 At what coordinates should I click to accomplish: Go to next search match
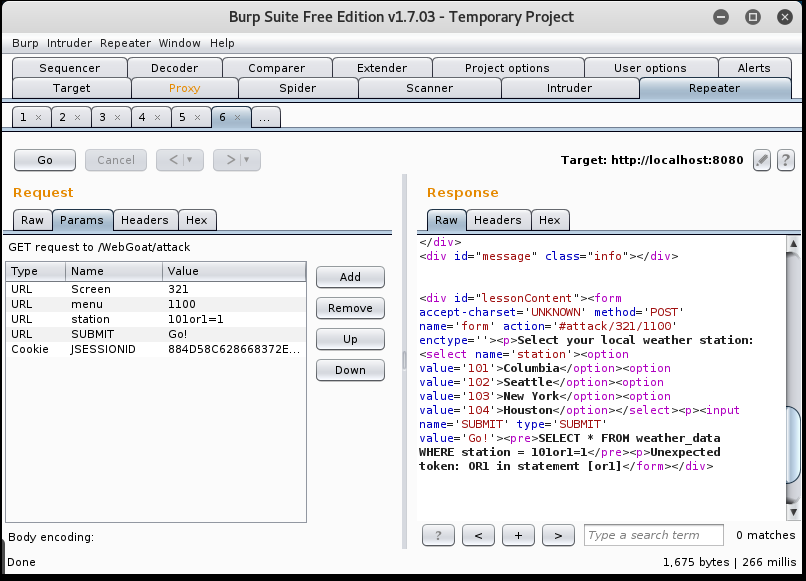[x=558, y=535]
